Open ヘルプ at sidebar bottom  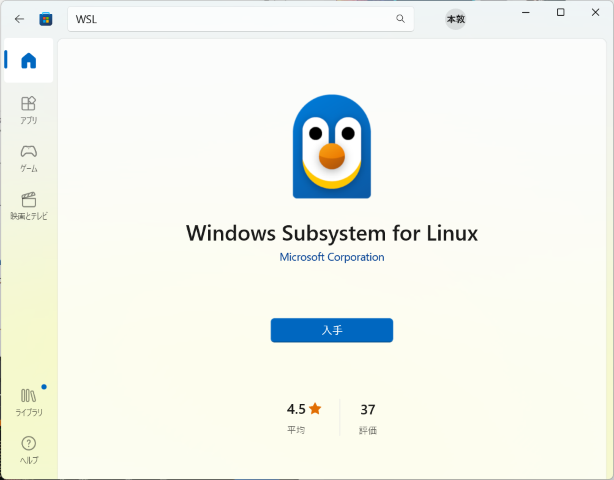coord(29,449)
